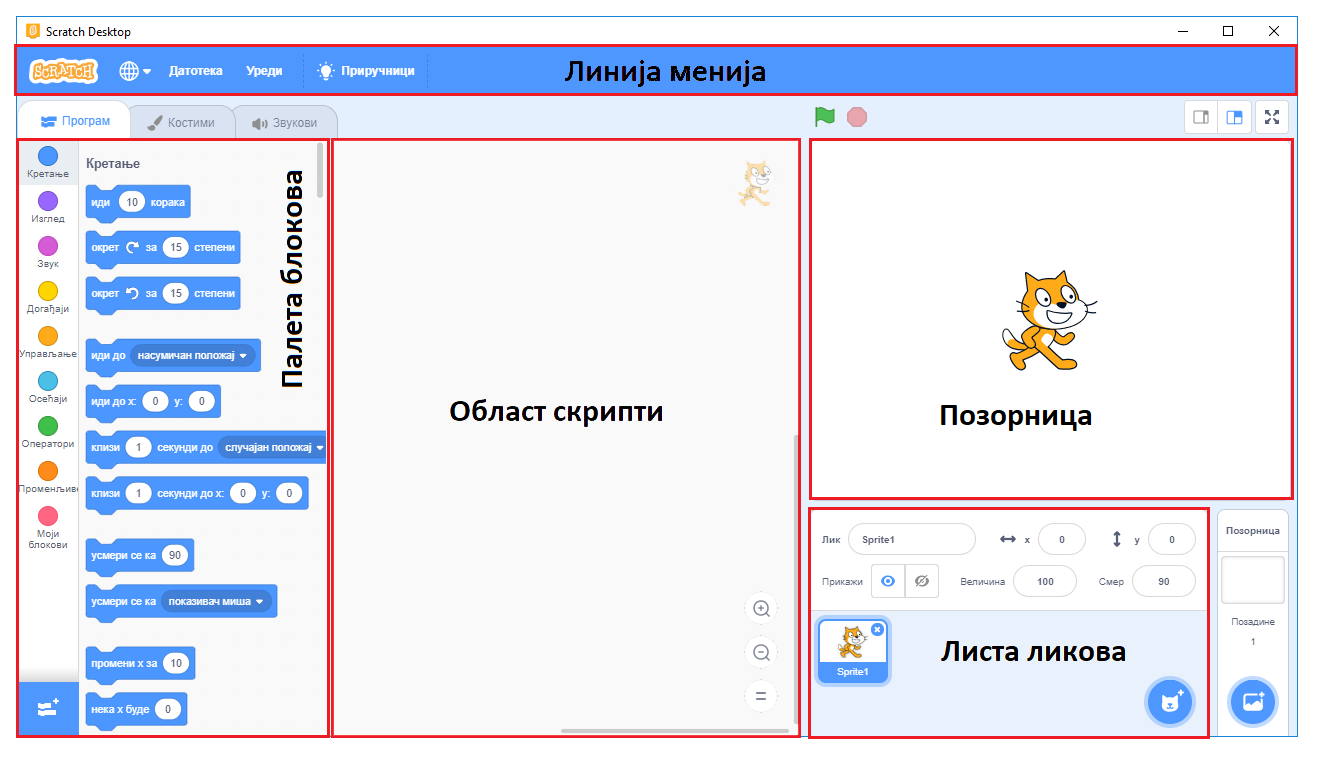Select the Изглед block category
This screenshot has height=758, width=1324.
click(48, 208)
